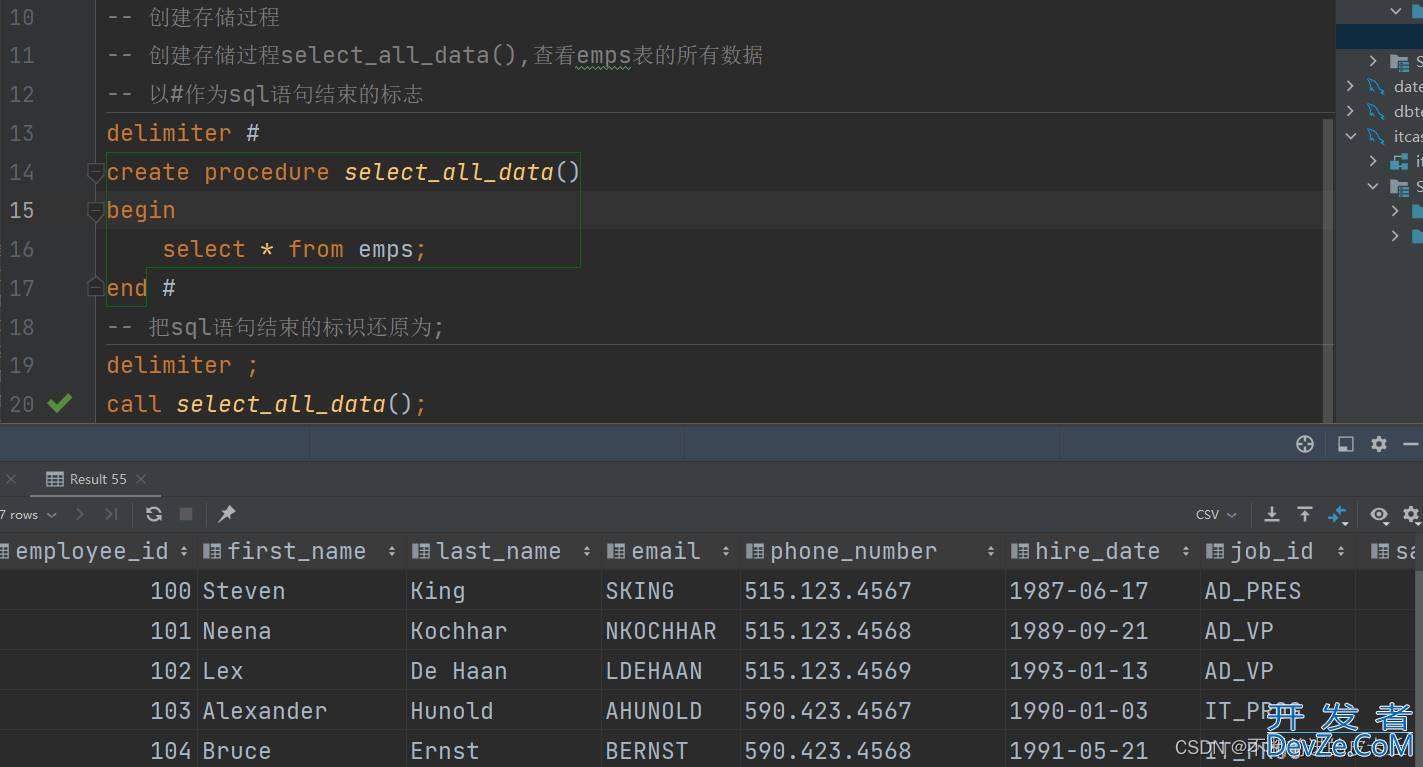Toggle the eye view options icon
The image size is (1423, 767).
coord(1379,514)
